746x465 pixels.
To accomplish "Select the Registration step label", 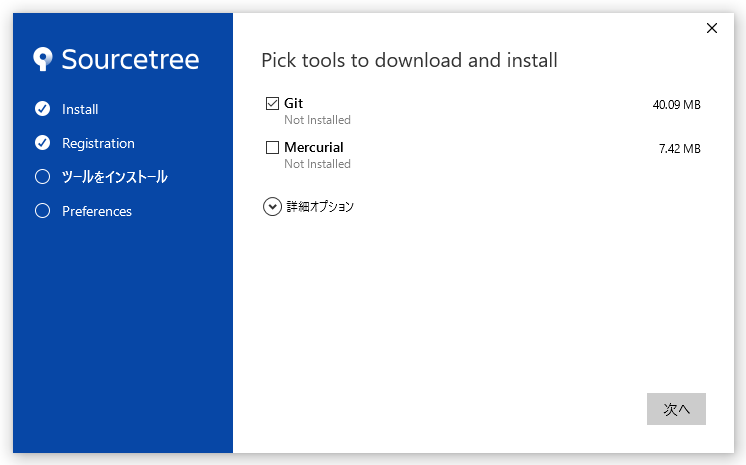I will click(98, 143).
